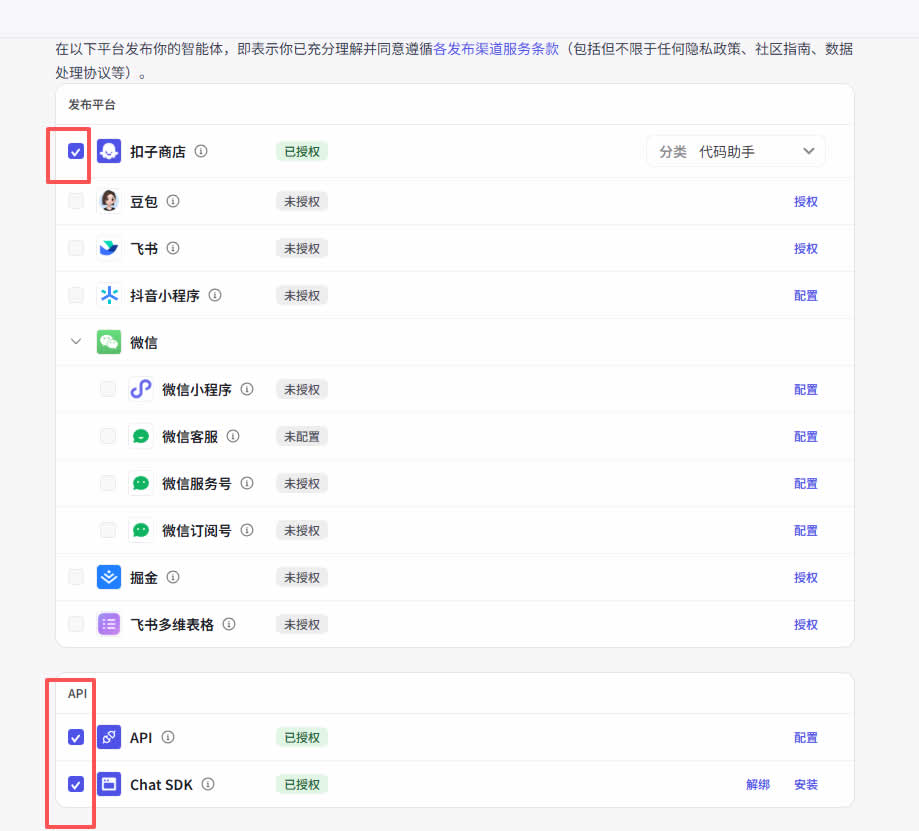
Task: Click the 扣子商店 platform icon
Action: coord(109,152)
